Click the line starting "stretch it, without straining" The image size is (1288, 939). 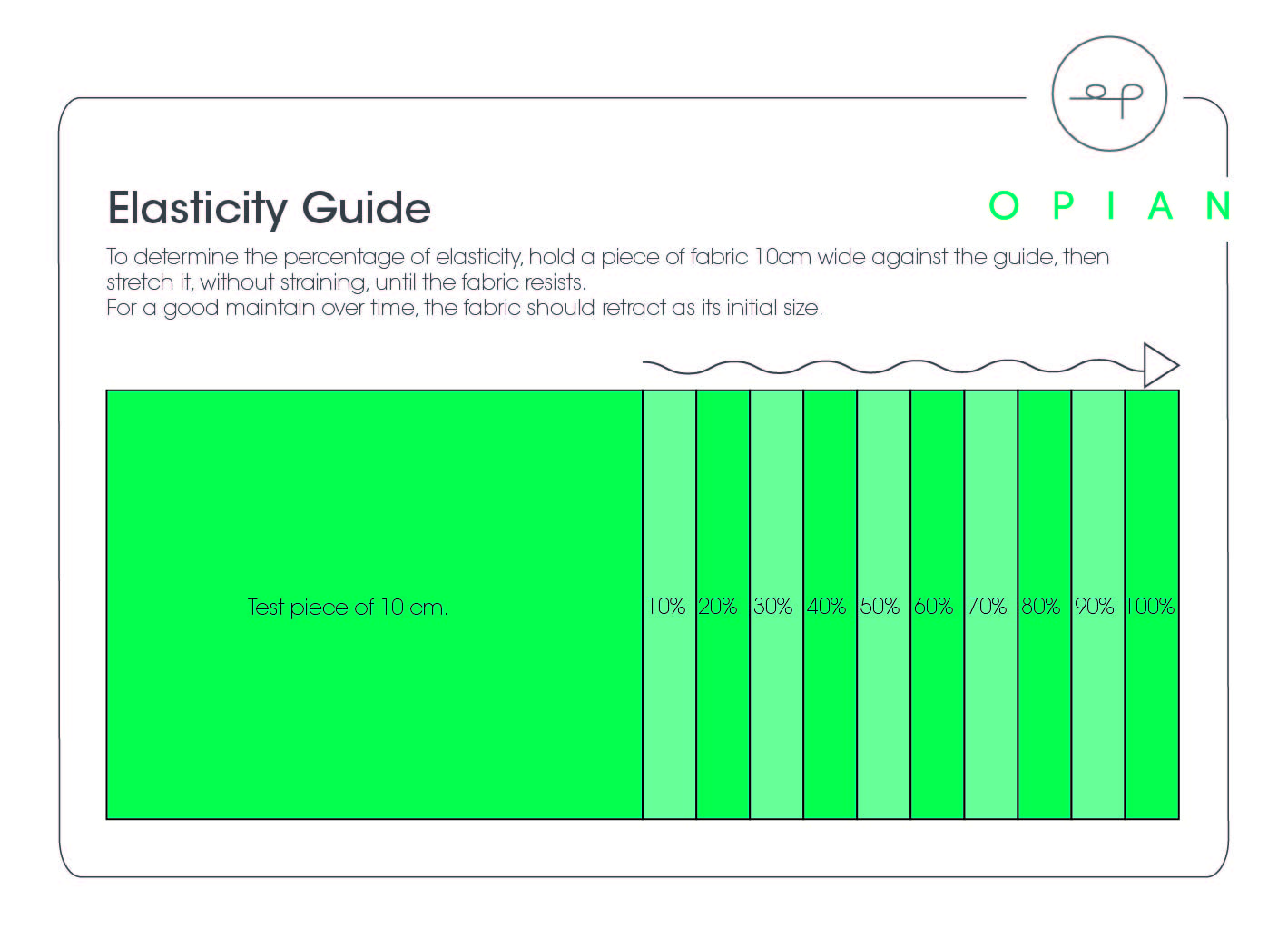[346, 282]
